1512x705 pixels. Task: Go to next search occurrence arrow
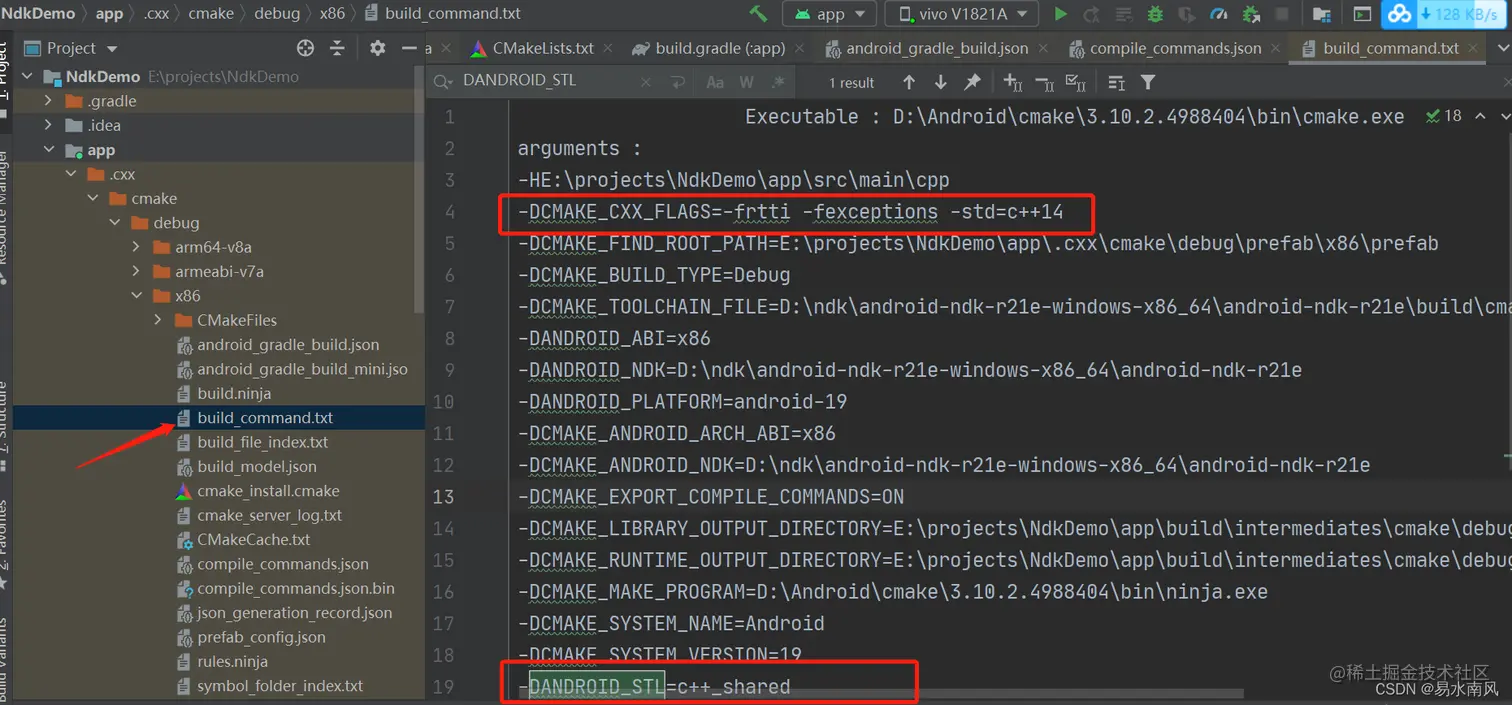point(940,82)
